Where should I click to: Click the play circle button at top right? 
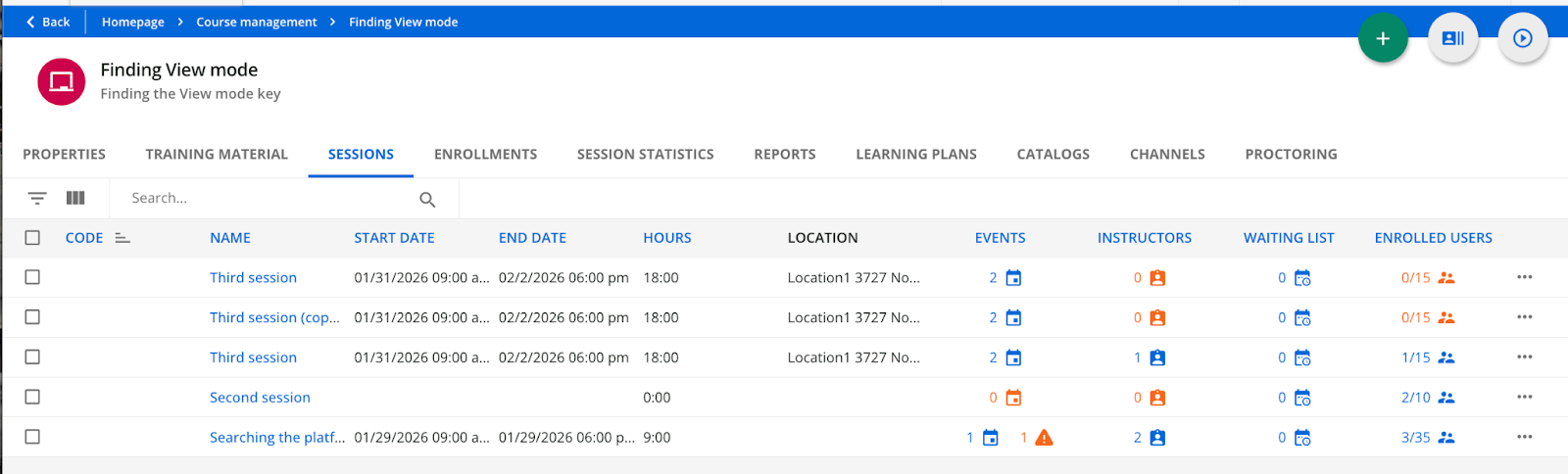point(1522,38)
